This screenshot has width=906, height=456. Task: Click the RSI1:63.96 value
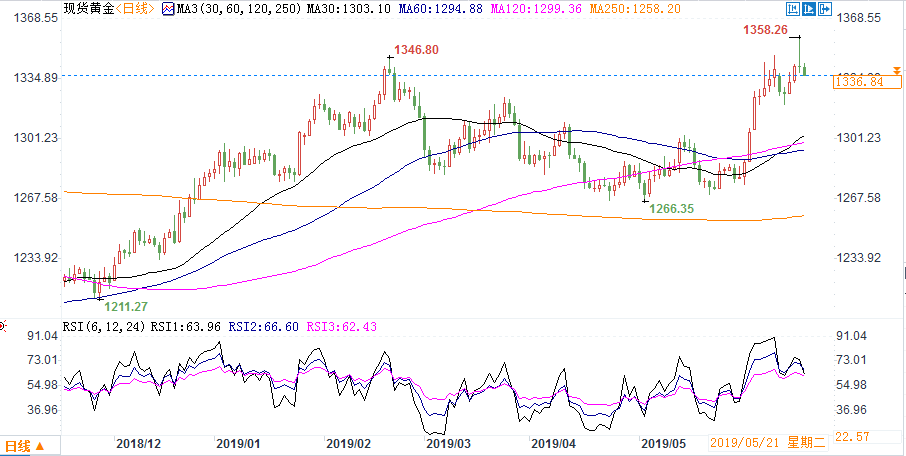click(x=185, y=327)
